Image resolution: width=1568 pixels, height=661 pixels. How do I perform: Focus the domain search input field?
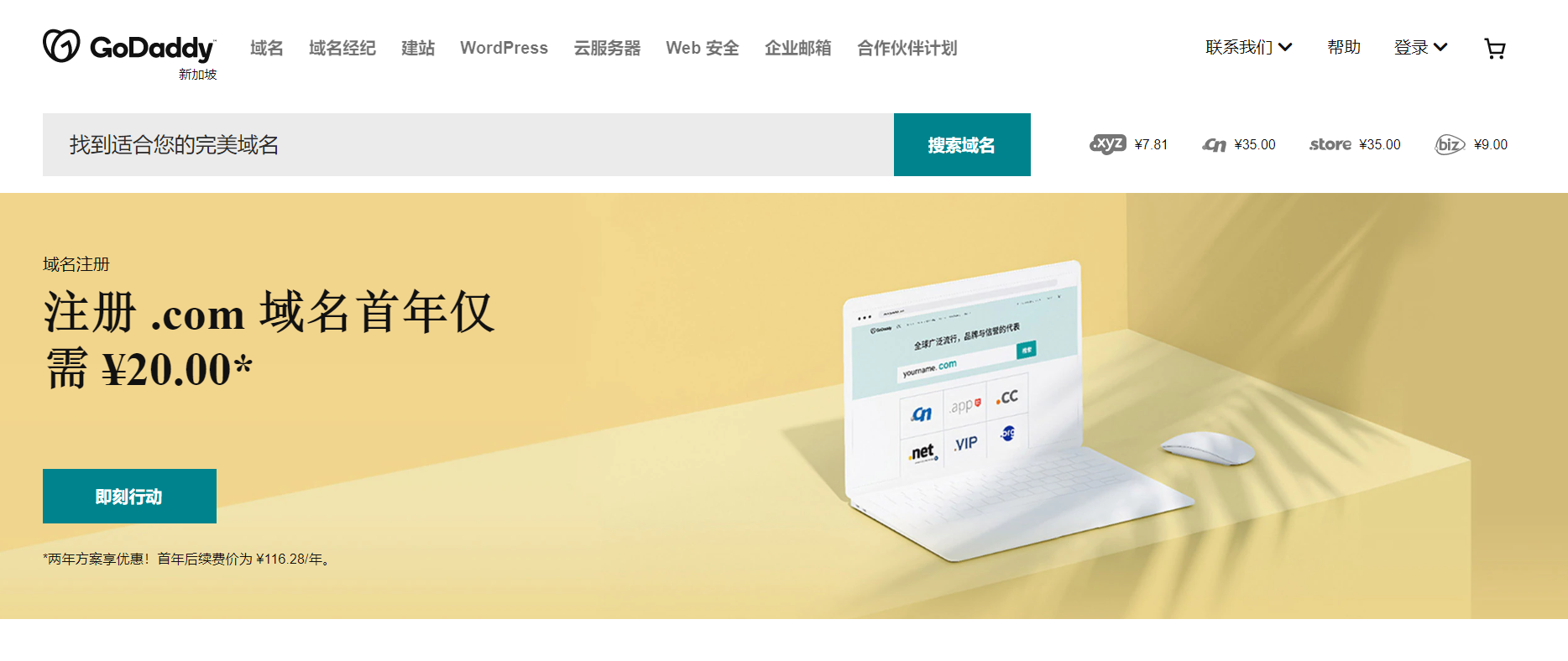468,144
